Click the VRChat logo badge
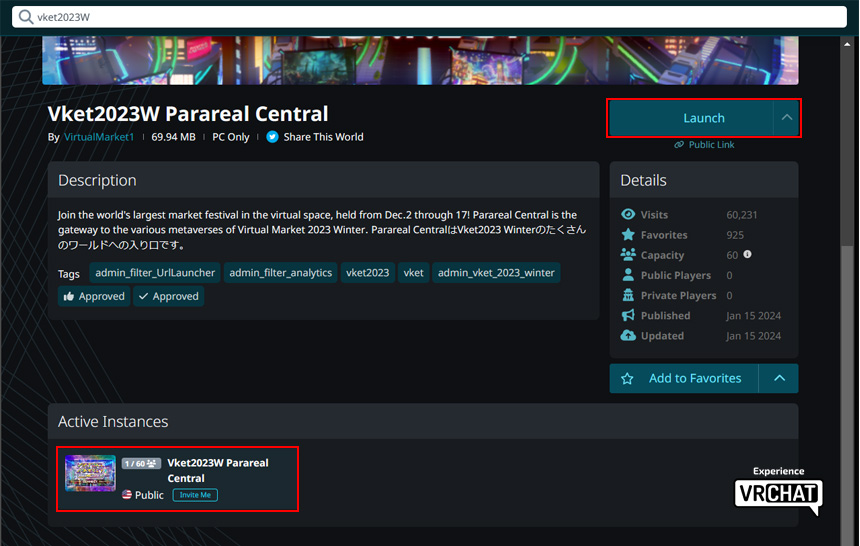 pos(778,490)
